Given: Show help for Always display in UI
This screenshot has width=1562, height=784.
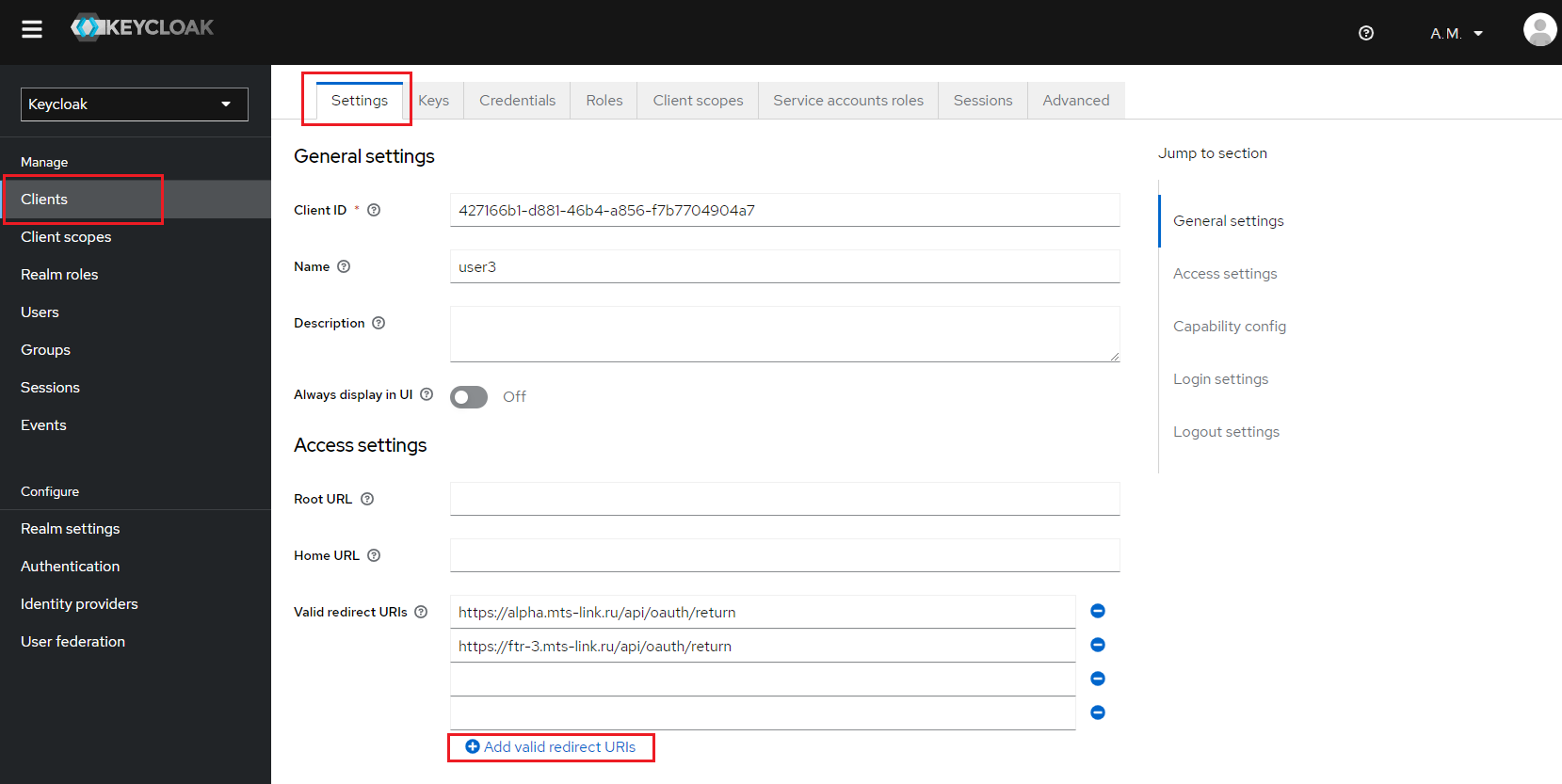Looking at the screenshot, I should pos(427,394).
